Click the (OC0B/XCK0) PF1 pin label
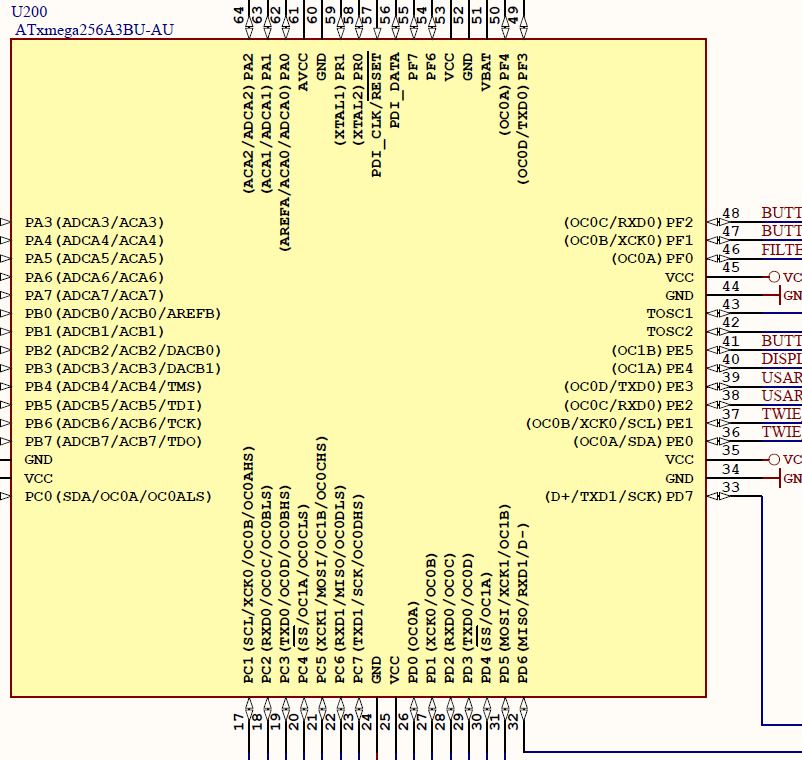The image size is (802, 760). [629, 240]
